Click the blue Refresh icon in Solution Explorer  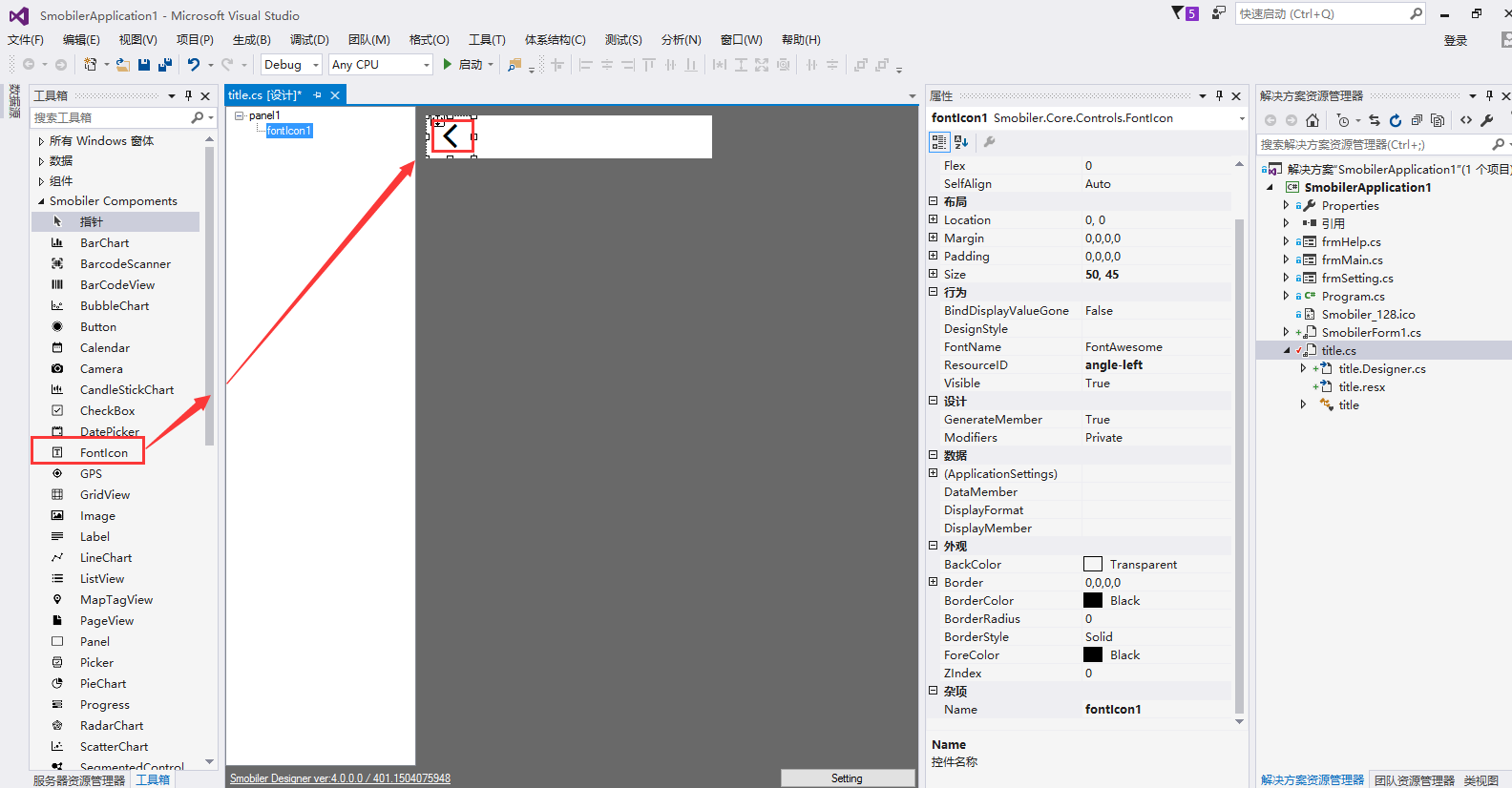tap(1396, 120)
